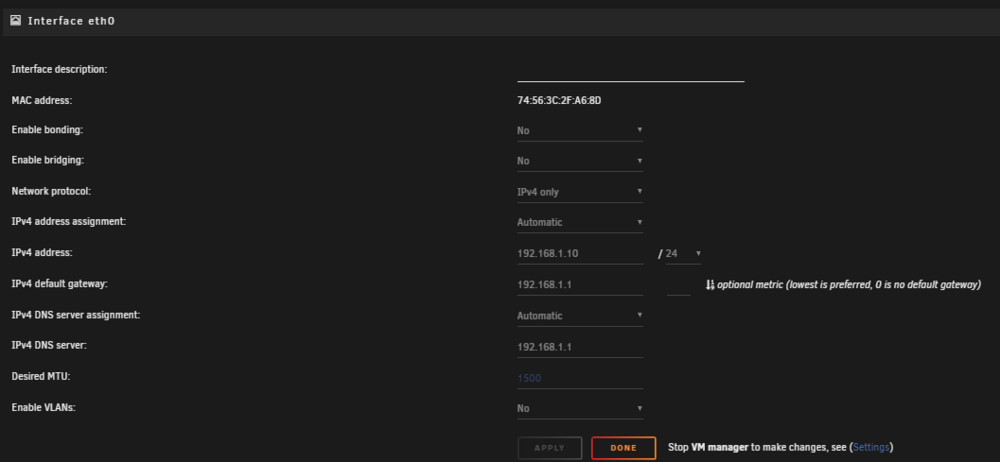Click the Interface description label
The height and width of the screenshot is (462, 1000).
pos(59,69)
